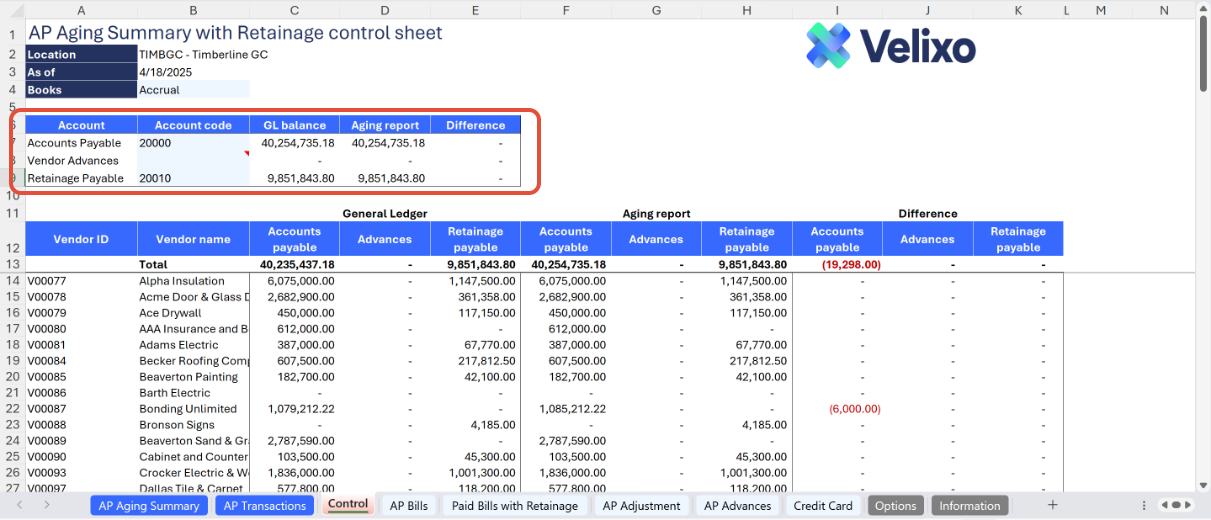Click the Books value Accrual
Screen dimensions: 1211x520
(159, 90)
